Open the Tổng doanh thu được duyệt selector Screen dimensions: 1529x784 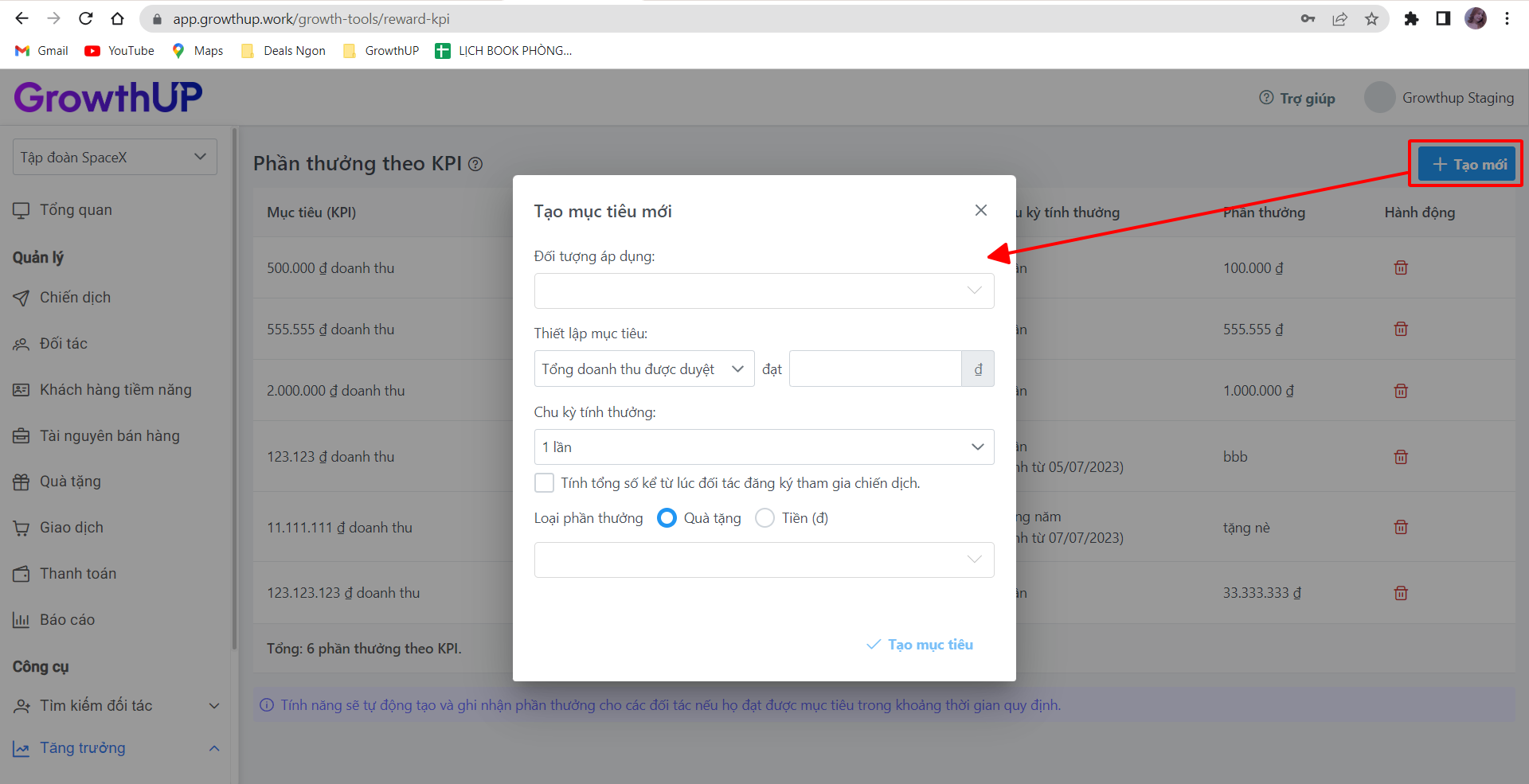tap(643, 369)
